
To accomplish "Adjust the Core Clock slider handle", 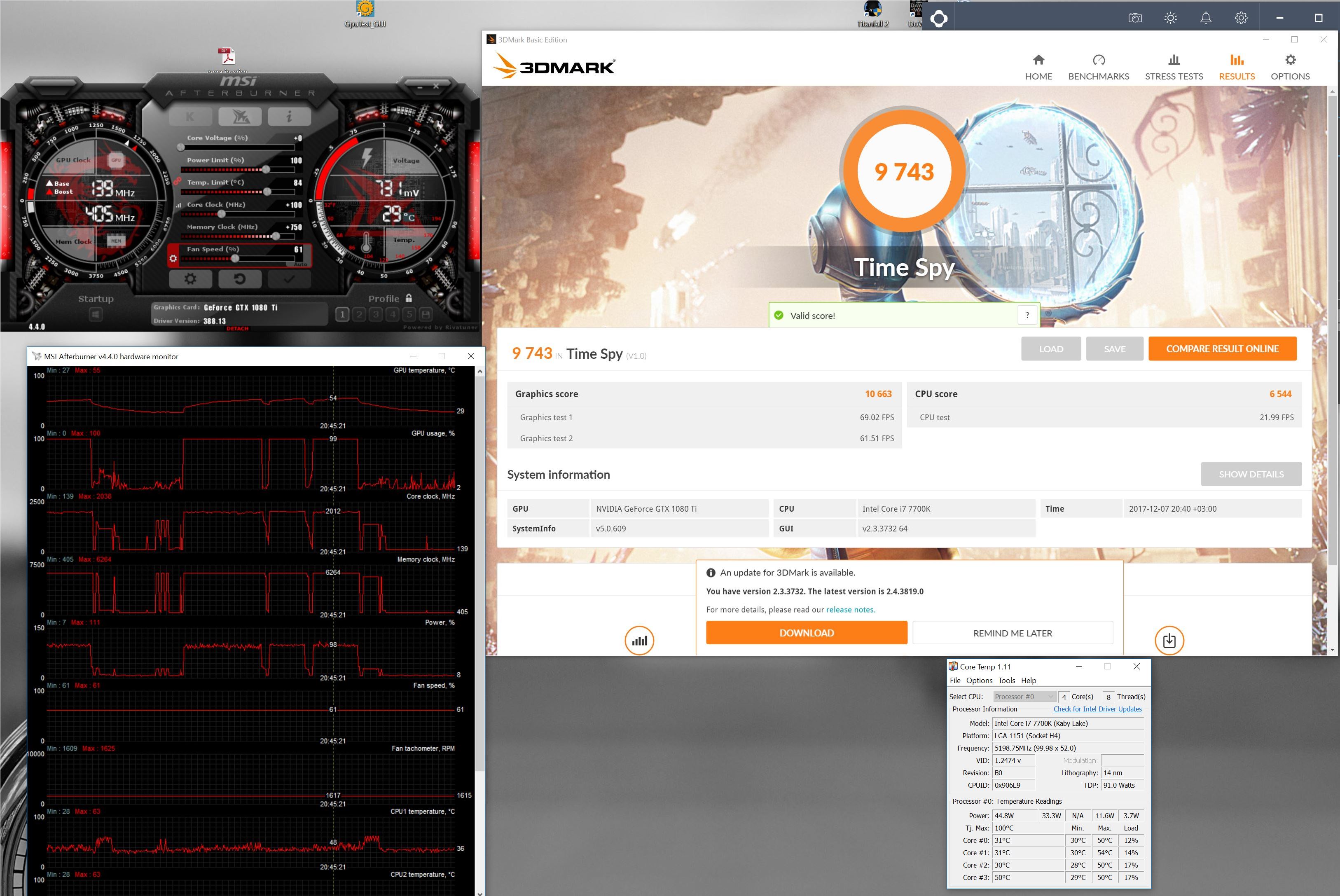I will (x=221, y=214).
